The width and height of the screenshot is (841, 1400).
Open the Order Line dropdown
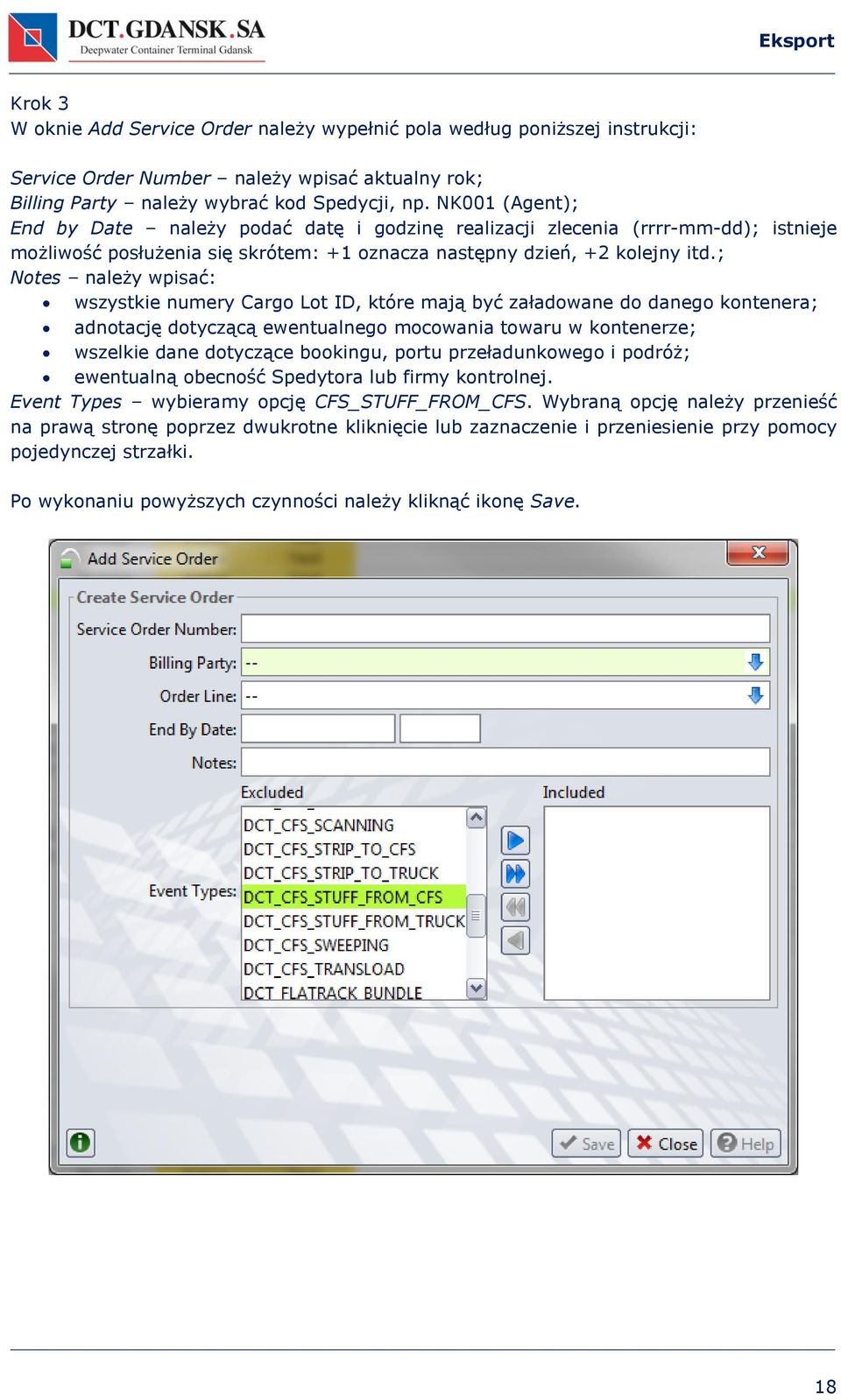click(755, 696)
